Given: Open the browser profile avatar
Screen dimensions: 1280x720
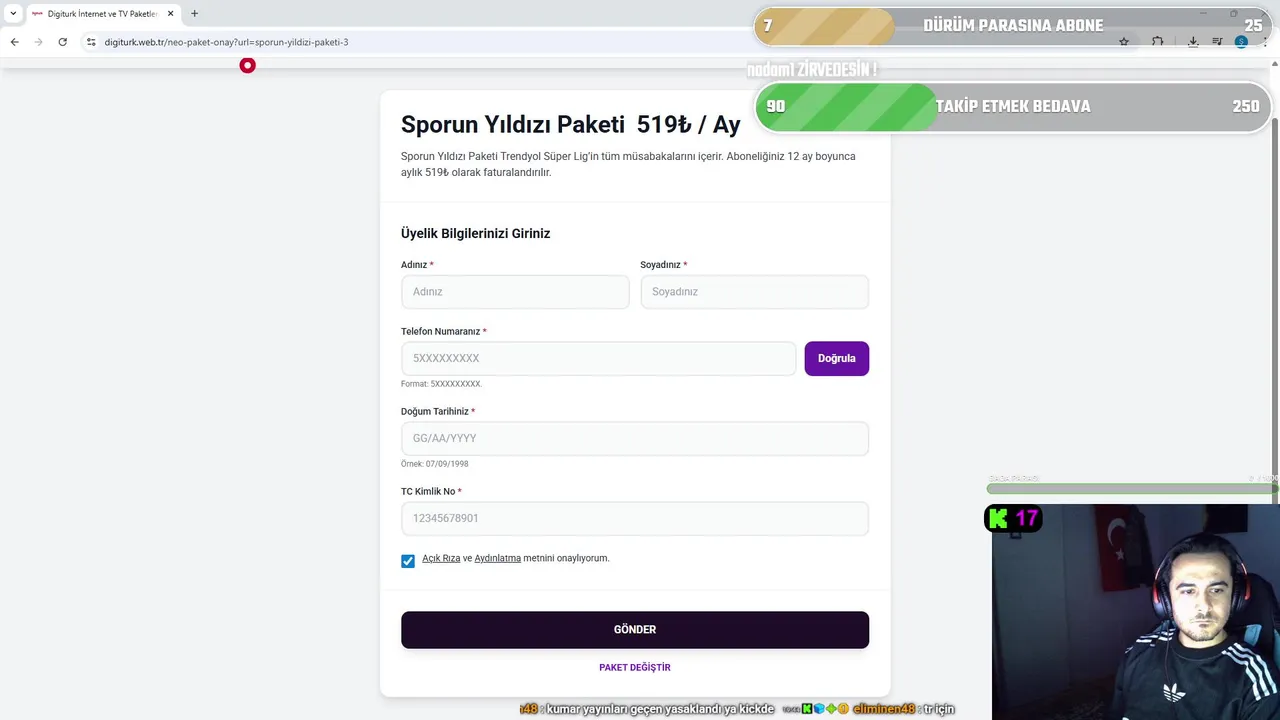Looking at the screenshot, I should coord(1241,42).
